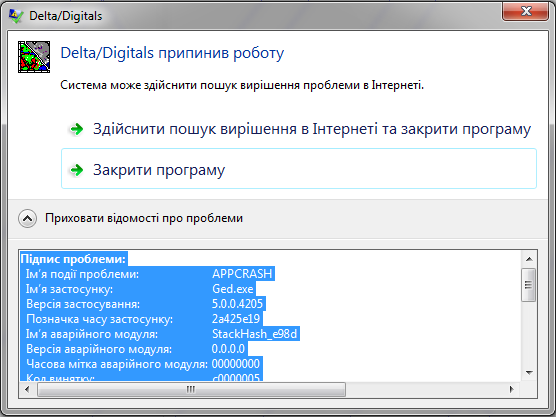This screenshot has width=556, height=417.
Task: Collapse details with the chevron-up button
Action: (x=27, y=218)
